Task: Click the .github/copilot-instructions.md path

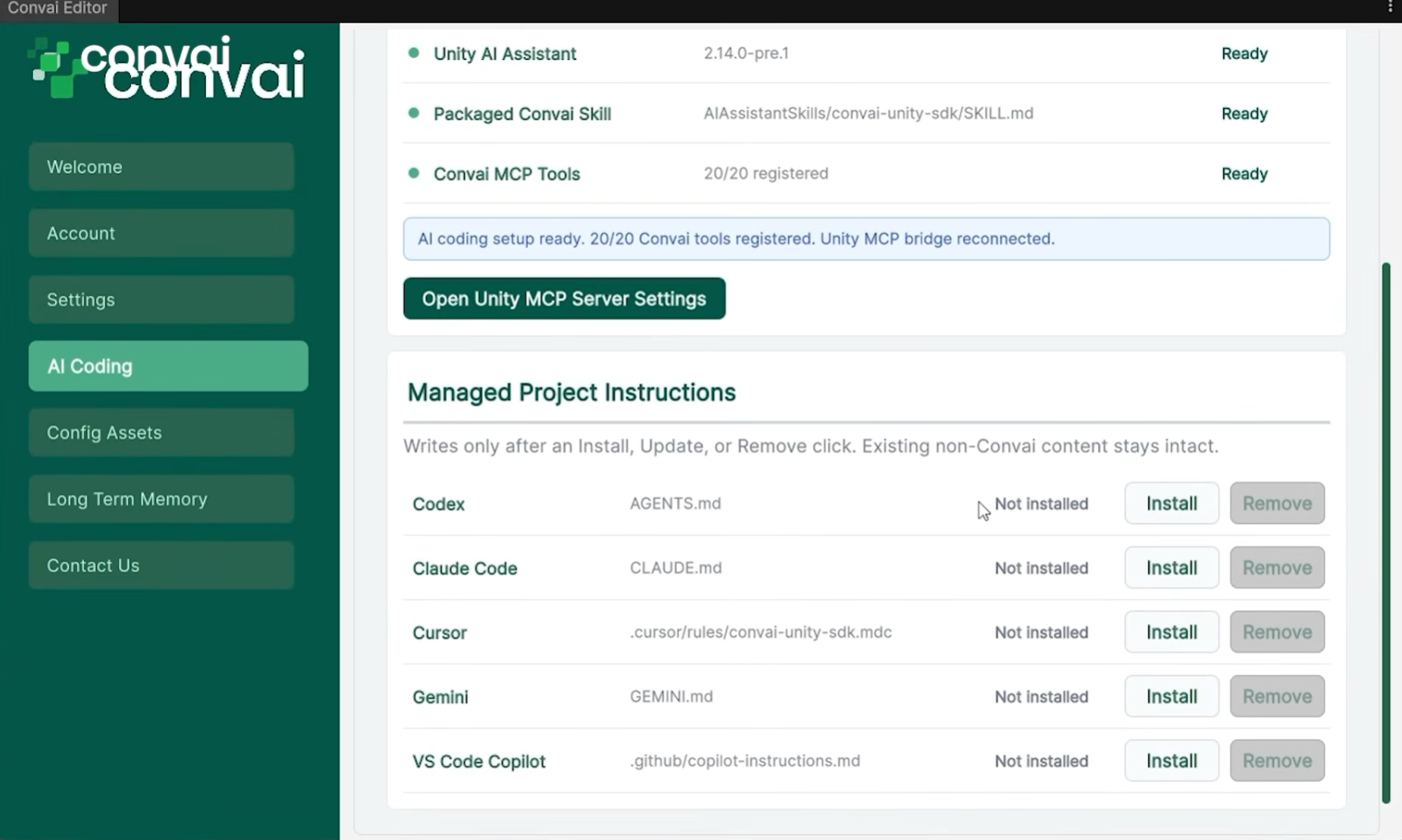Action: coord(745,761)
